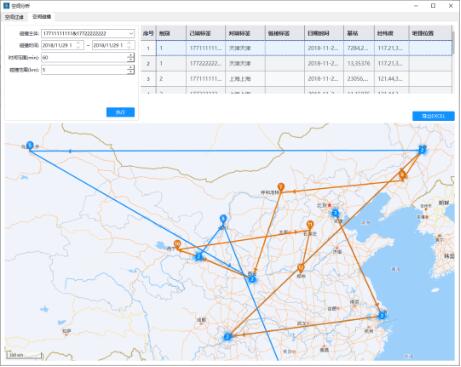
Task: Select table row 3 with 121.44 longitude
Action: click(x=296, y=79)
